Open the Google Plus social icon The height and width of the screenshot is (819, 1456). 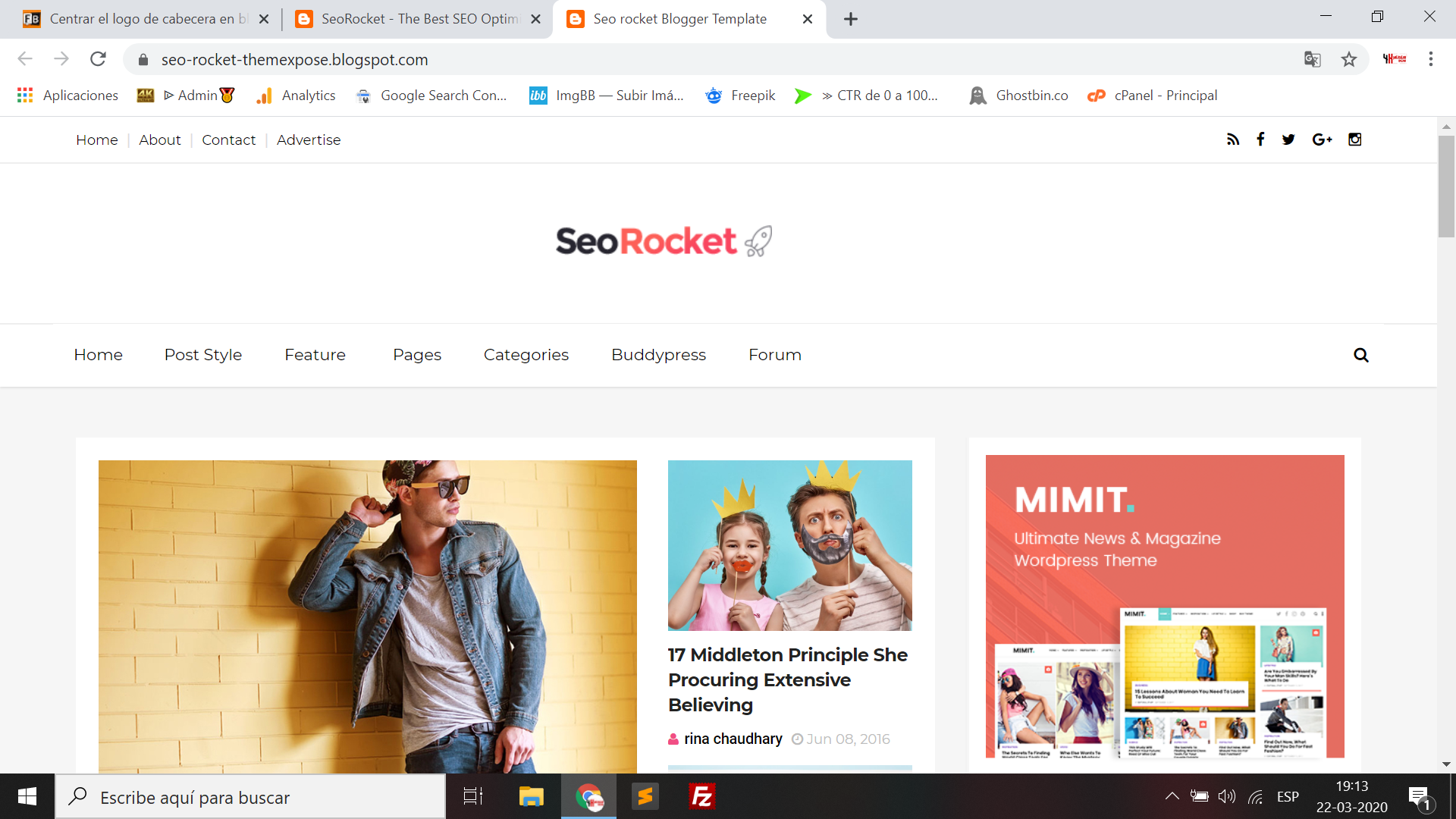coord(1322,140)
